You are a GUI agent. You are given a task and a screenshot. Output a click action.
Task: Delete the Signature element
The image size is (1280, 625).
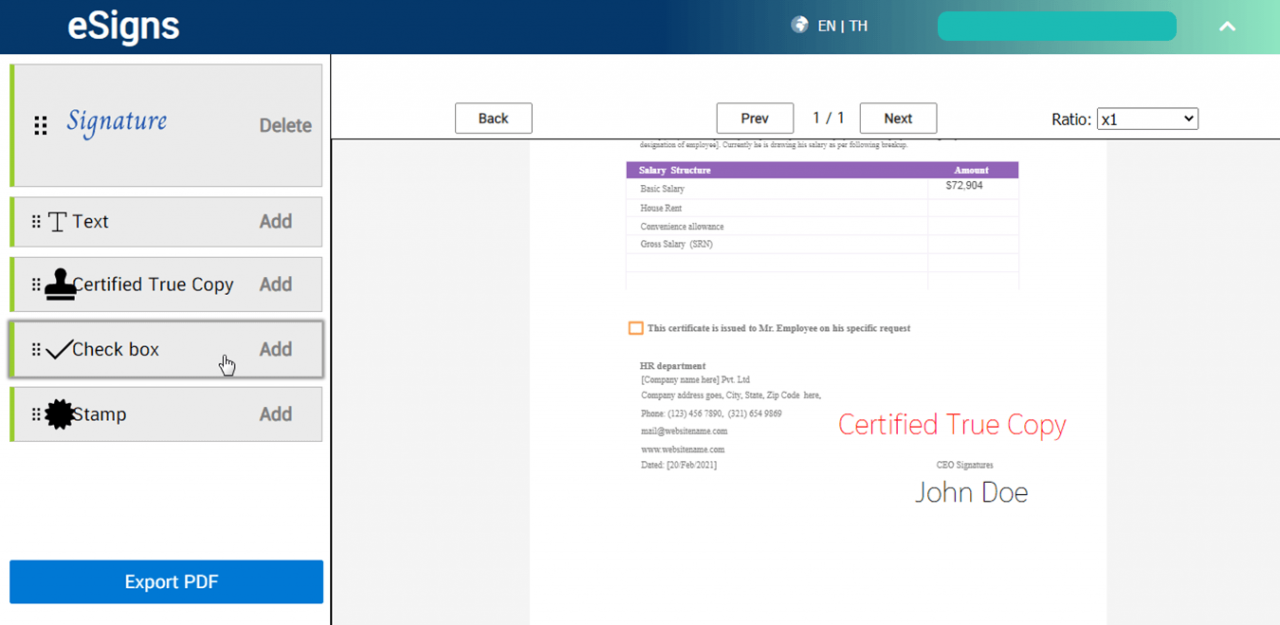click(285, 125)
